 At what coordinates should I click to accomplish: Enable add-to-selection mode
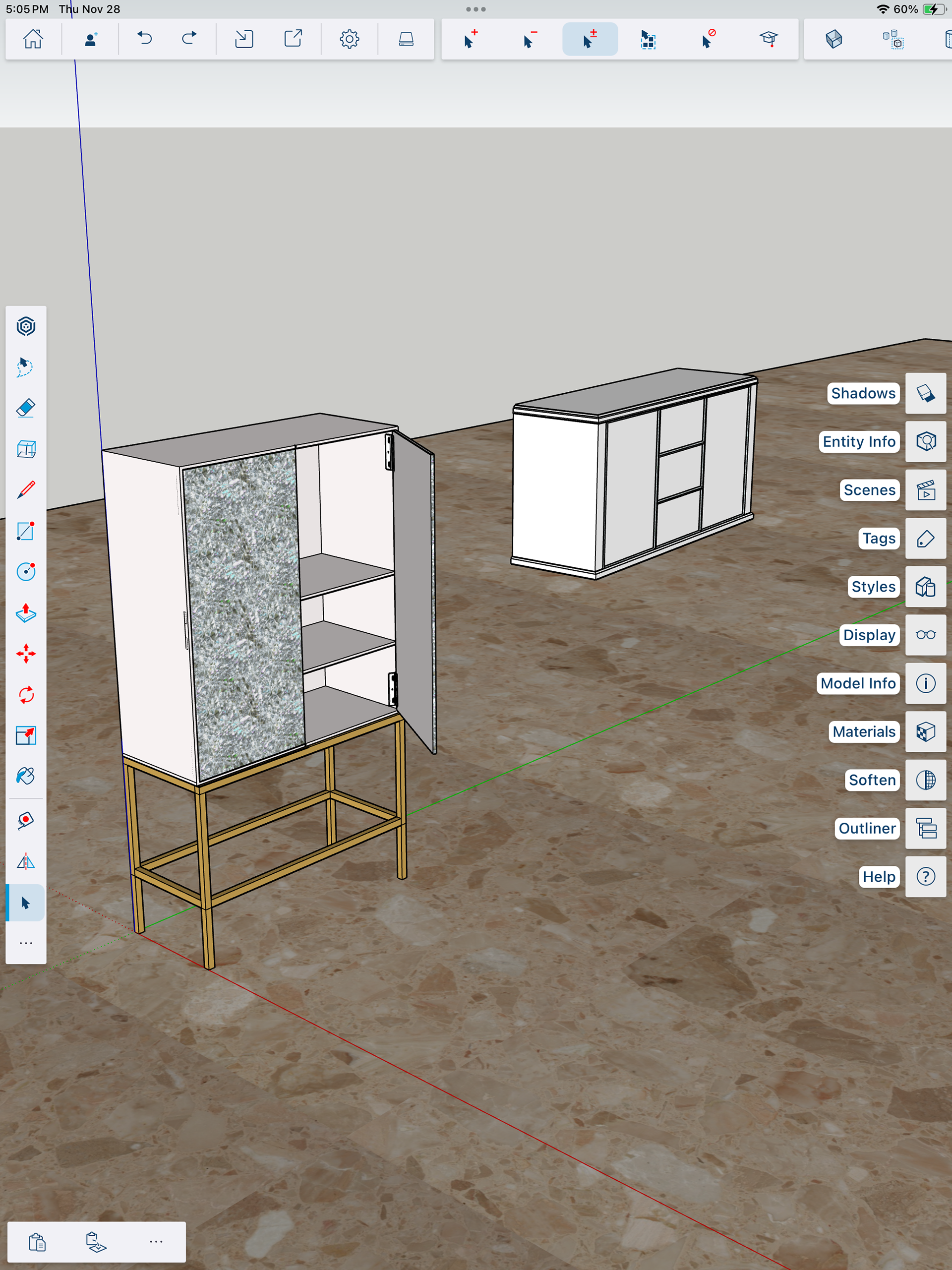470,39
